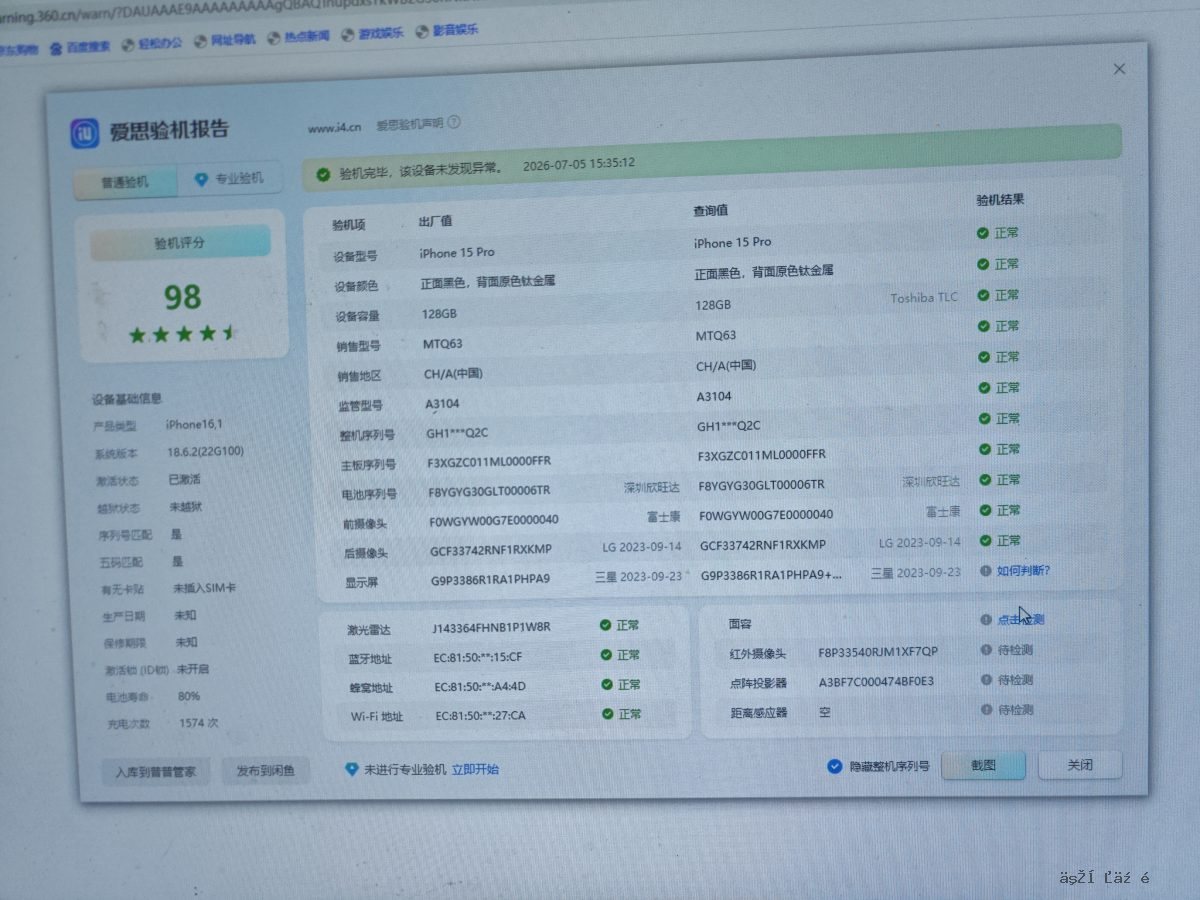Screen dimensions: 1200x900
Task: Click the 关闭 button
Action: tap(1080, 765)
